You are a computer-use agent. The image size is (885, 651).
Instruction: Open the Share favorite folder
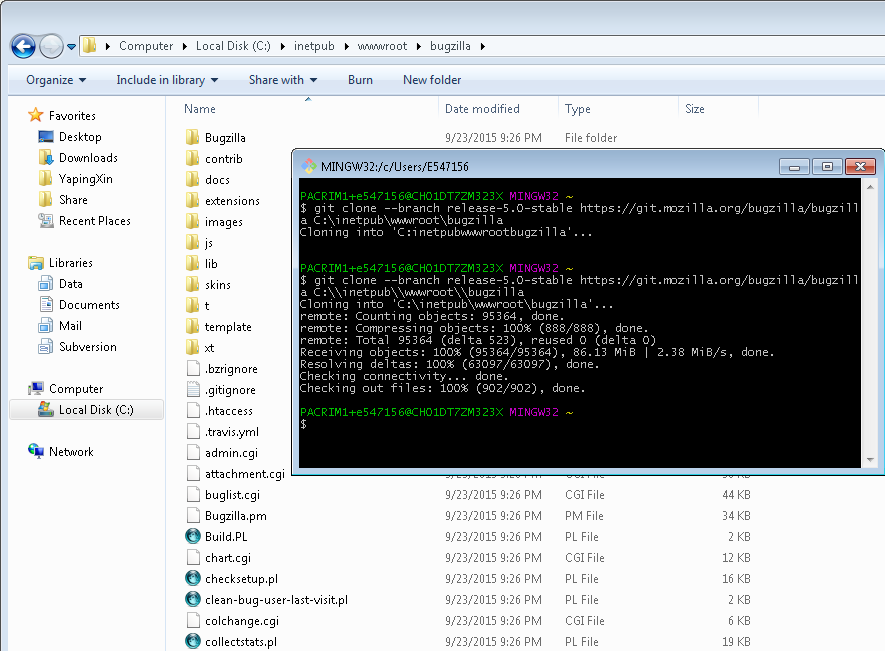tap(73, 200)
